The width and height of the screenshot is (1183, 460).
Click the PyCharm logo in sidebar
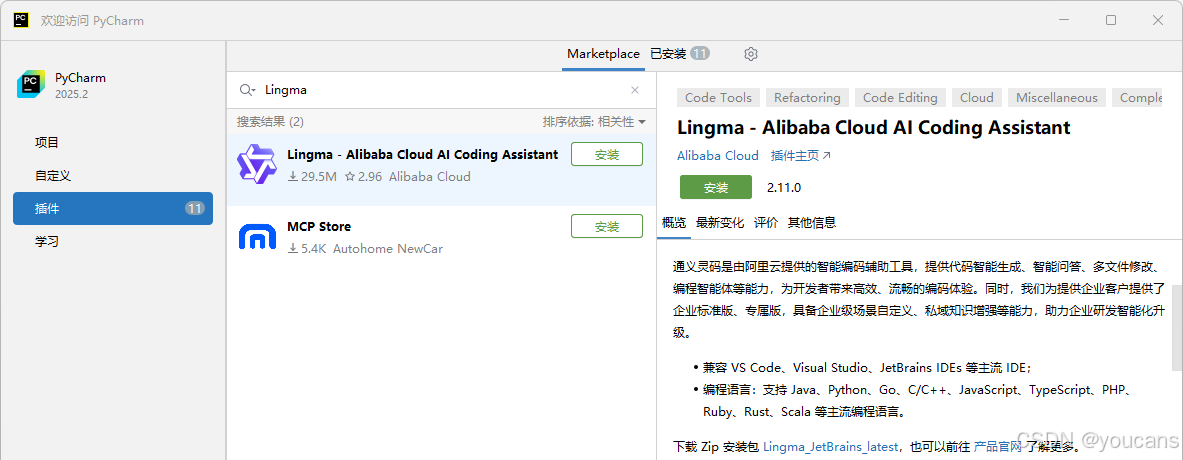(31, 84)
